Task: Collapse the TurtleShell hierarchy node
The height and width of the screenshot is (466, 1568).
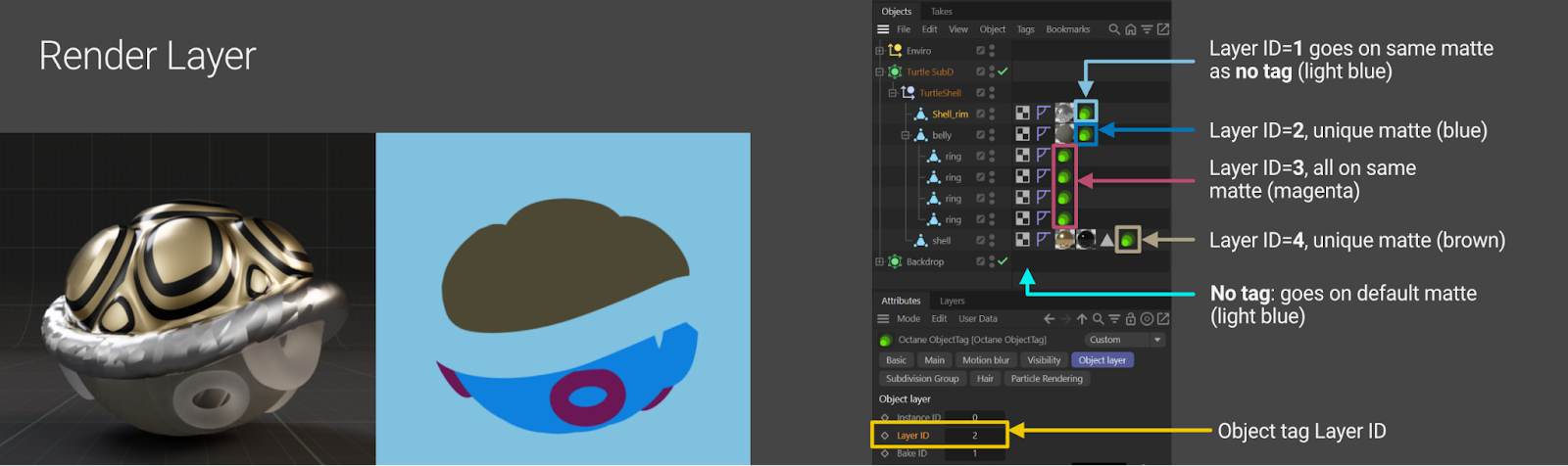Action: [x=892, y=93]
